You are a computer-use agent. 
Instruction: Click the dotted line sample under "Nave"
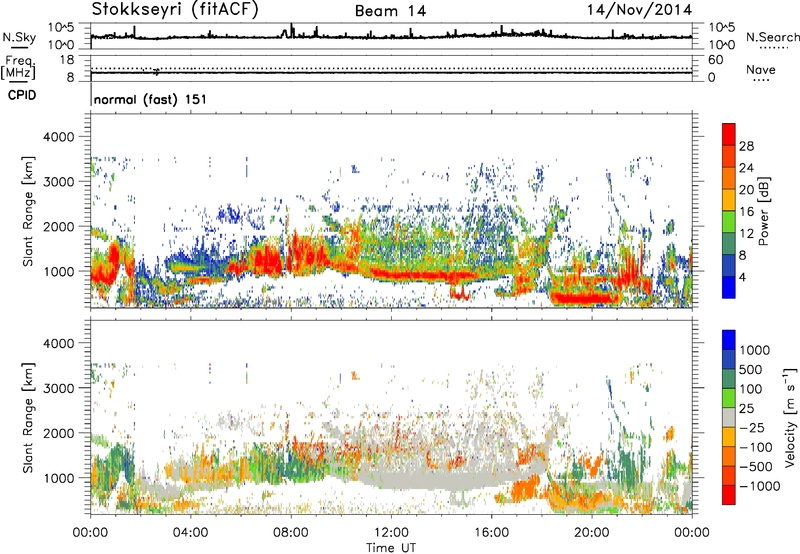(761, 81)
